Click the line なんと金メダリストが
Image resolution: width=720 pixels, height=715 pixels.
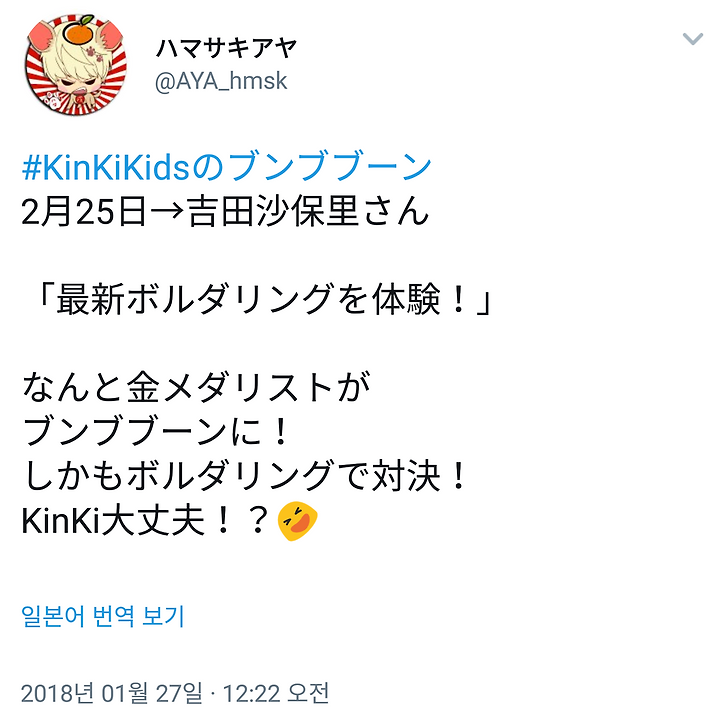[x=196, y=388]
